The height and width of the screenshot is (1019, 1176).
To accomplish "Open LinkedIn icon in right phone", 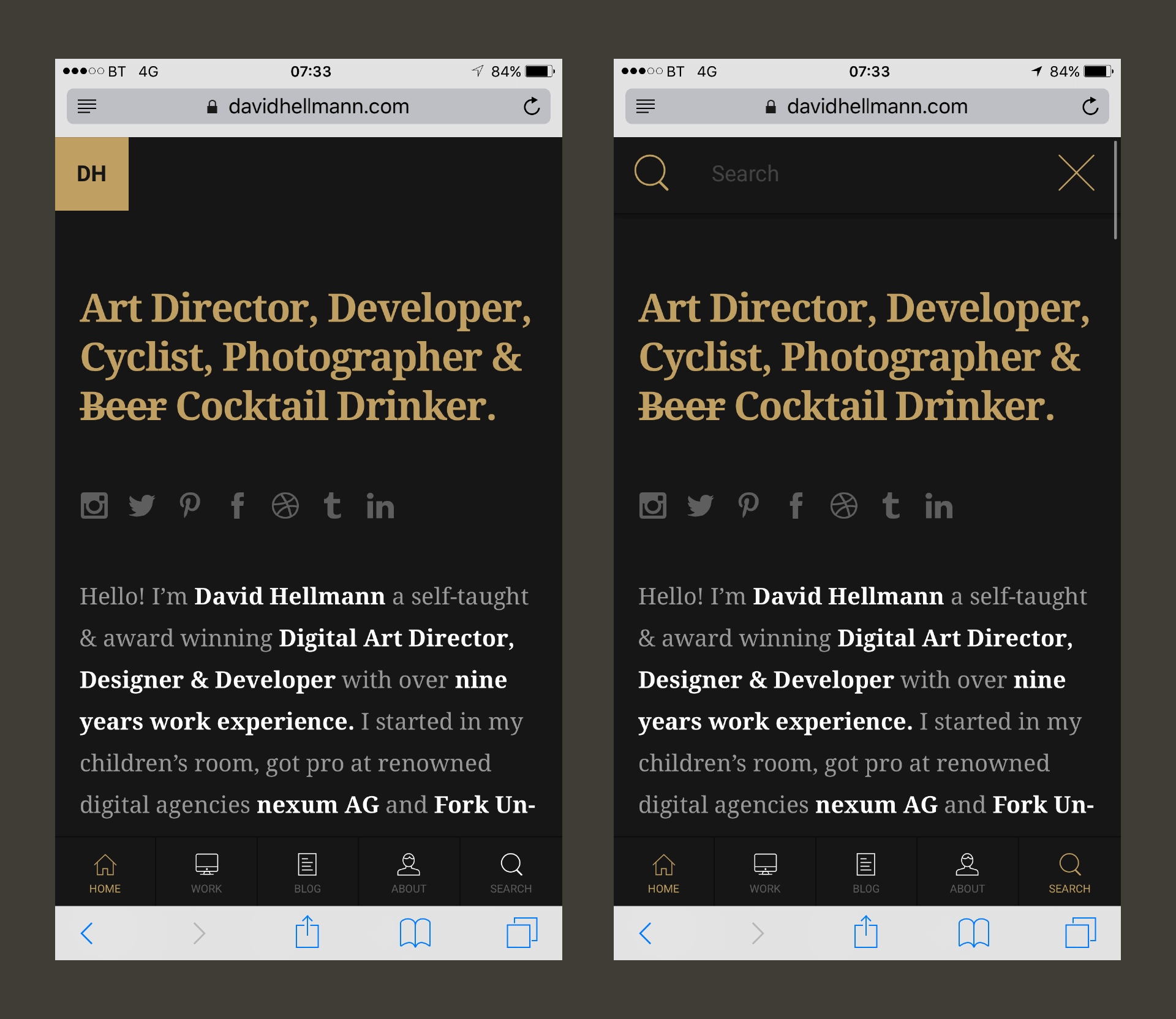I will tap(938, 506).
